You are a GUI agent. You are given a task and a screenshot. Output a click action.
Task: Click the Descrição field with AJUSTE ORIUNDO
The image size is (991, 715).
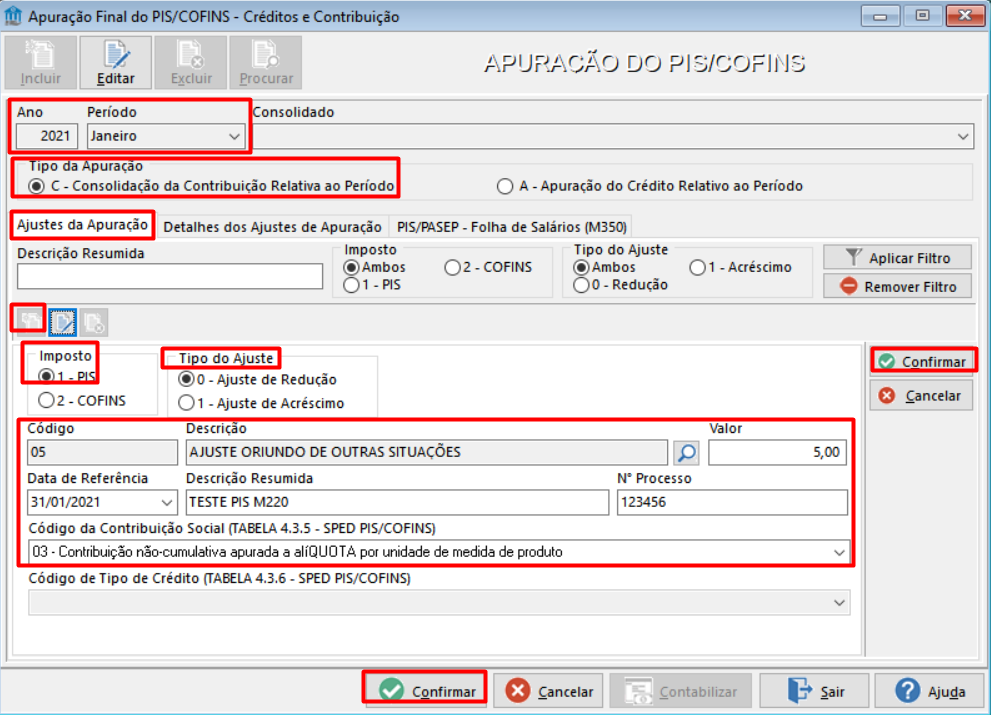coord(427,452)
